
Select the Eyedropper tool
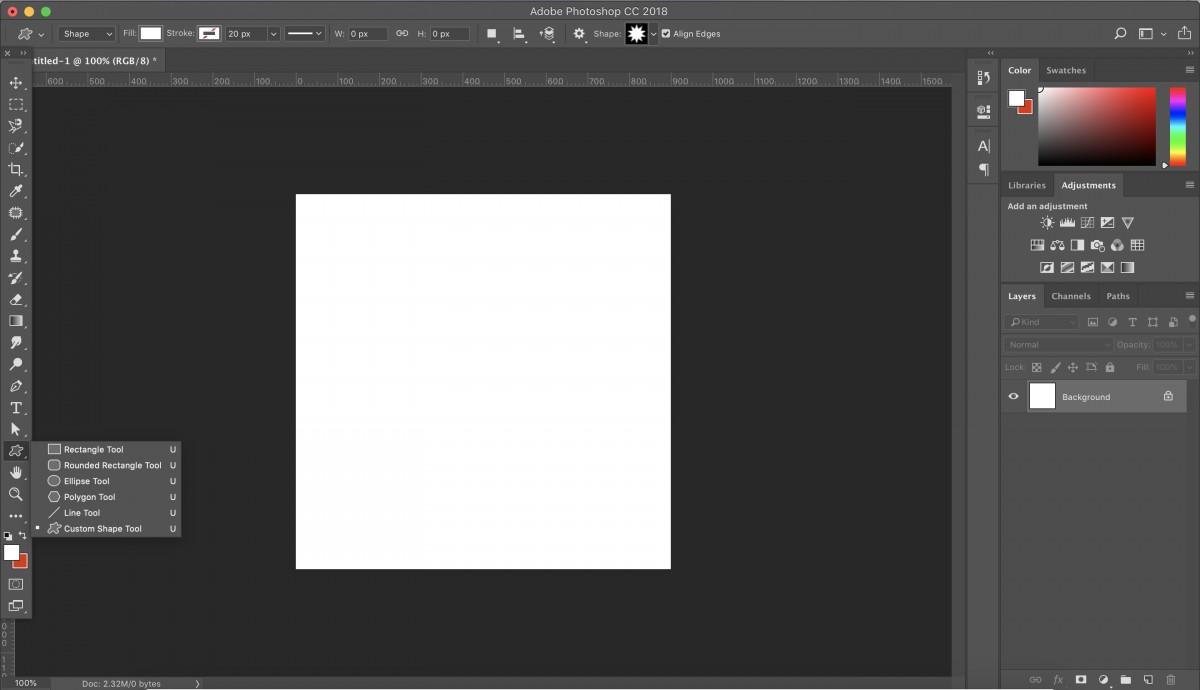pyautogui.click(x=16, y=191)
